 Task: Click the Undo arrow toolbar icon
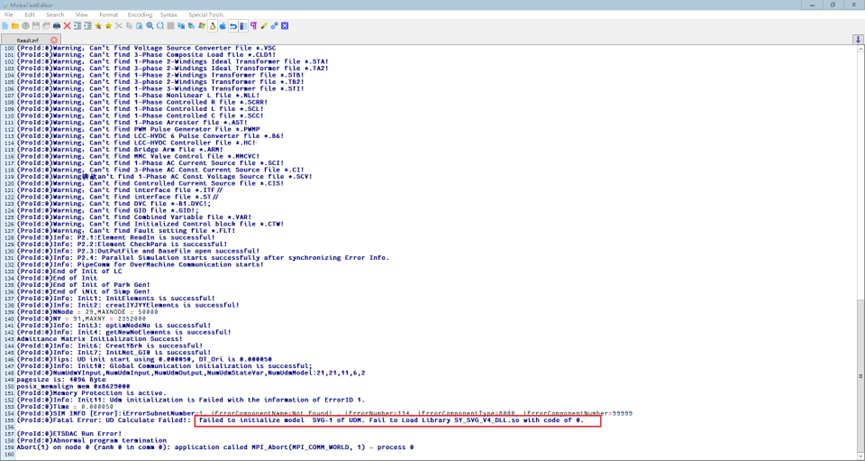pos(233,25)
